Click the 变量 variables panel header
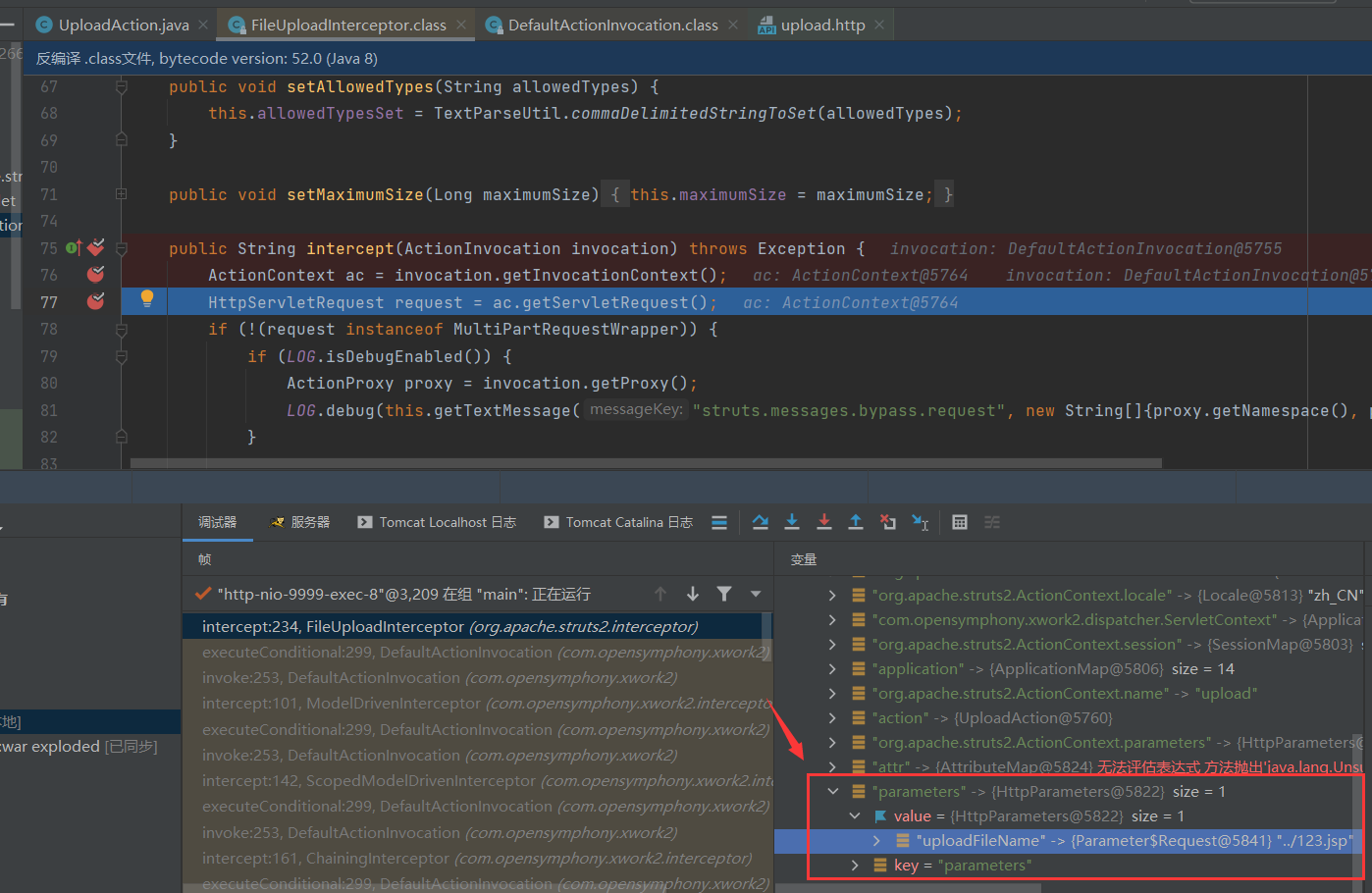The height and width of the screenshot is (893, 1372). click(x=804, y=558)
